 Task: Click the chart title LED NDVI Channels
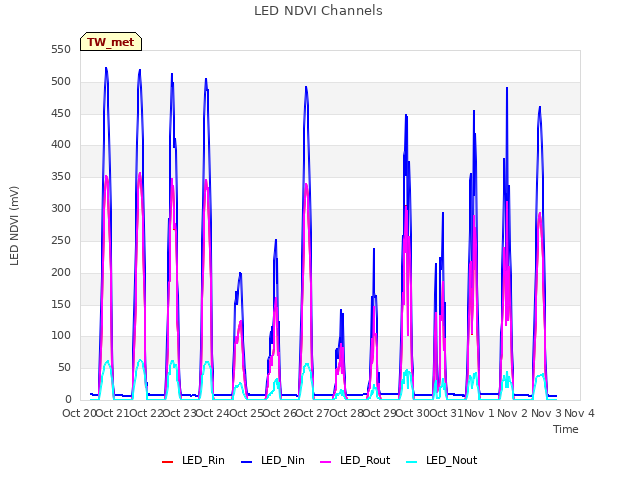click(318, 11)
